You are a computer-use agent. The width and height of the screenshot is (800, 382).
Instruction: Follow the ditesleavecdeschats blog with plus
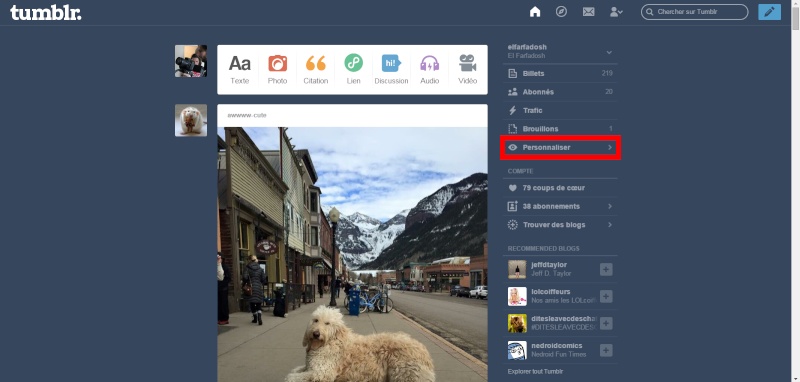point(606,323)
